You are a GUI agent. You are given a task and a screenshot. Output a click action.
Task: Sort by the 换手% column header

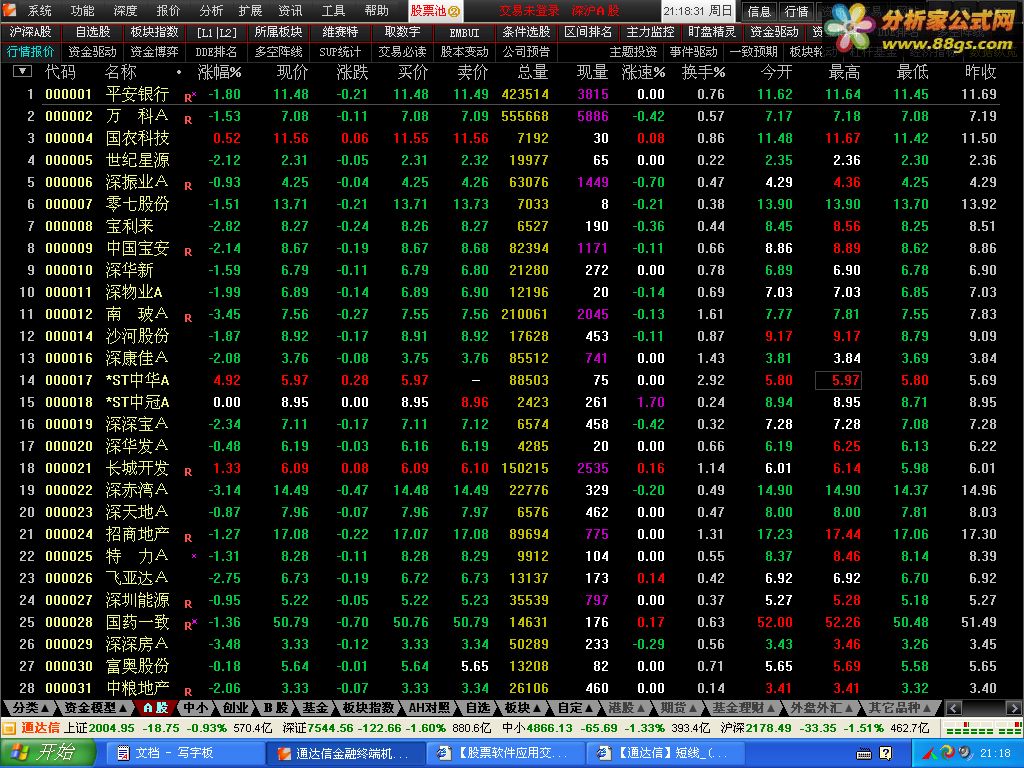pyautogui.click(x=703, y=72)
